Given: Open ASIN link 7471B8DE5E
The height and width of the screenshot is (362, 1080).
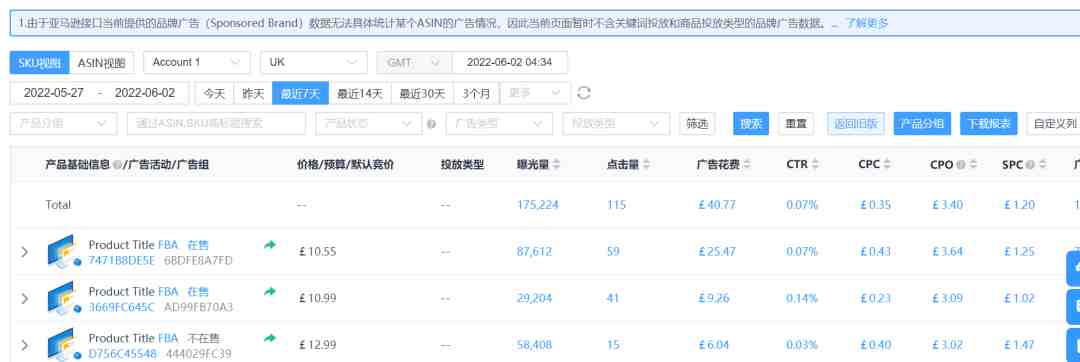Looking at the screenshot, I should point(122,260).
